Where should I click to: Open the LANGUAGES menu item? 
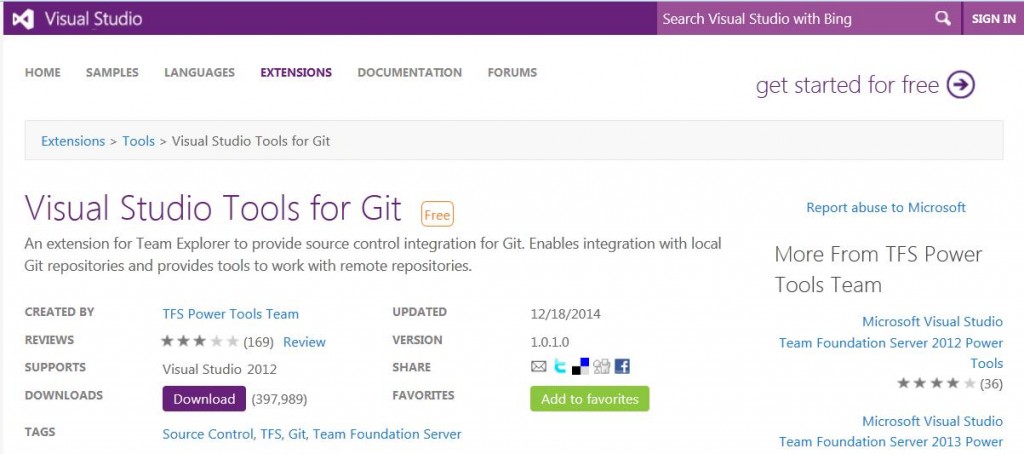pyautogui.click(x=199, y=73)
